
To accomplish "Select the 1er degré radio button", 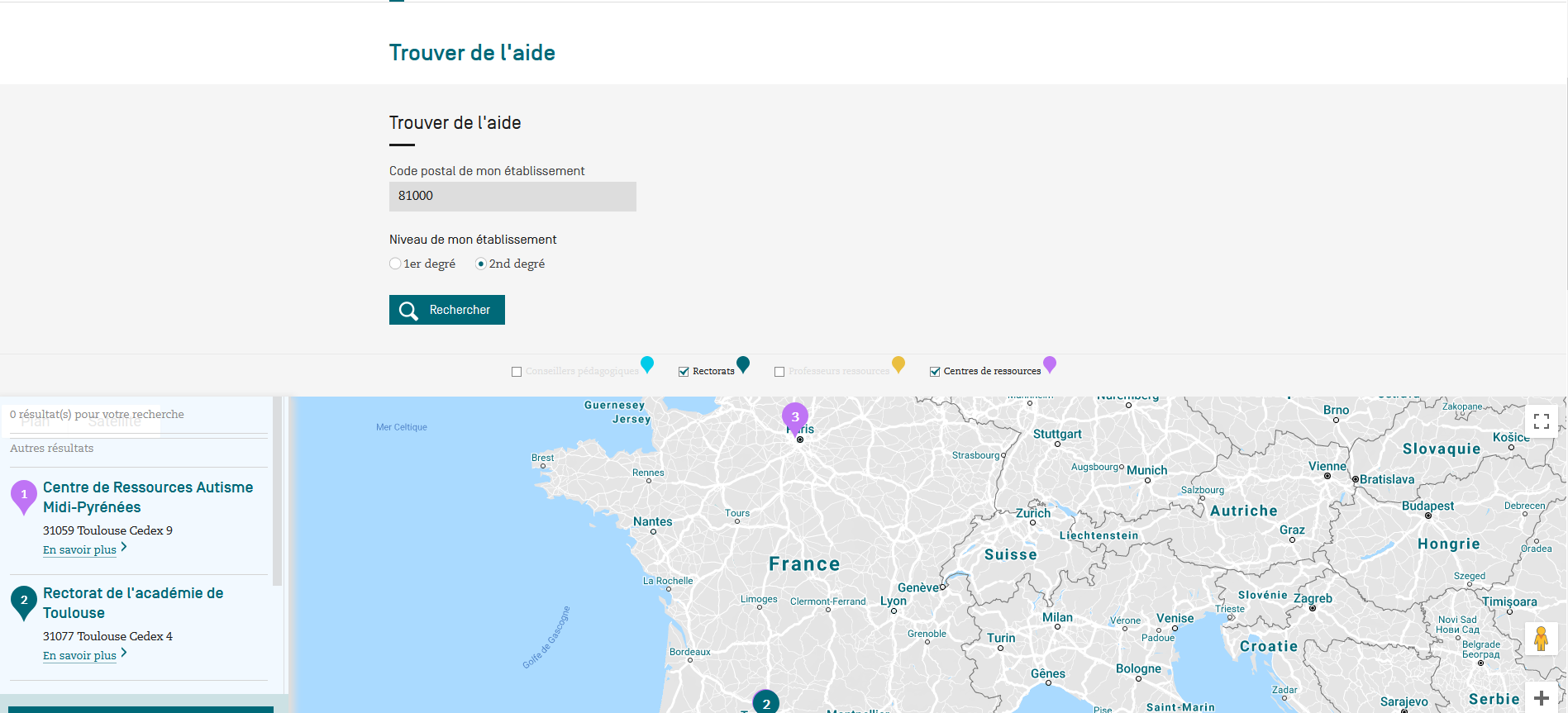I will point(395,264).
